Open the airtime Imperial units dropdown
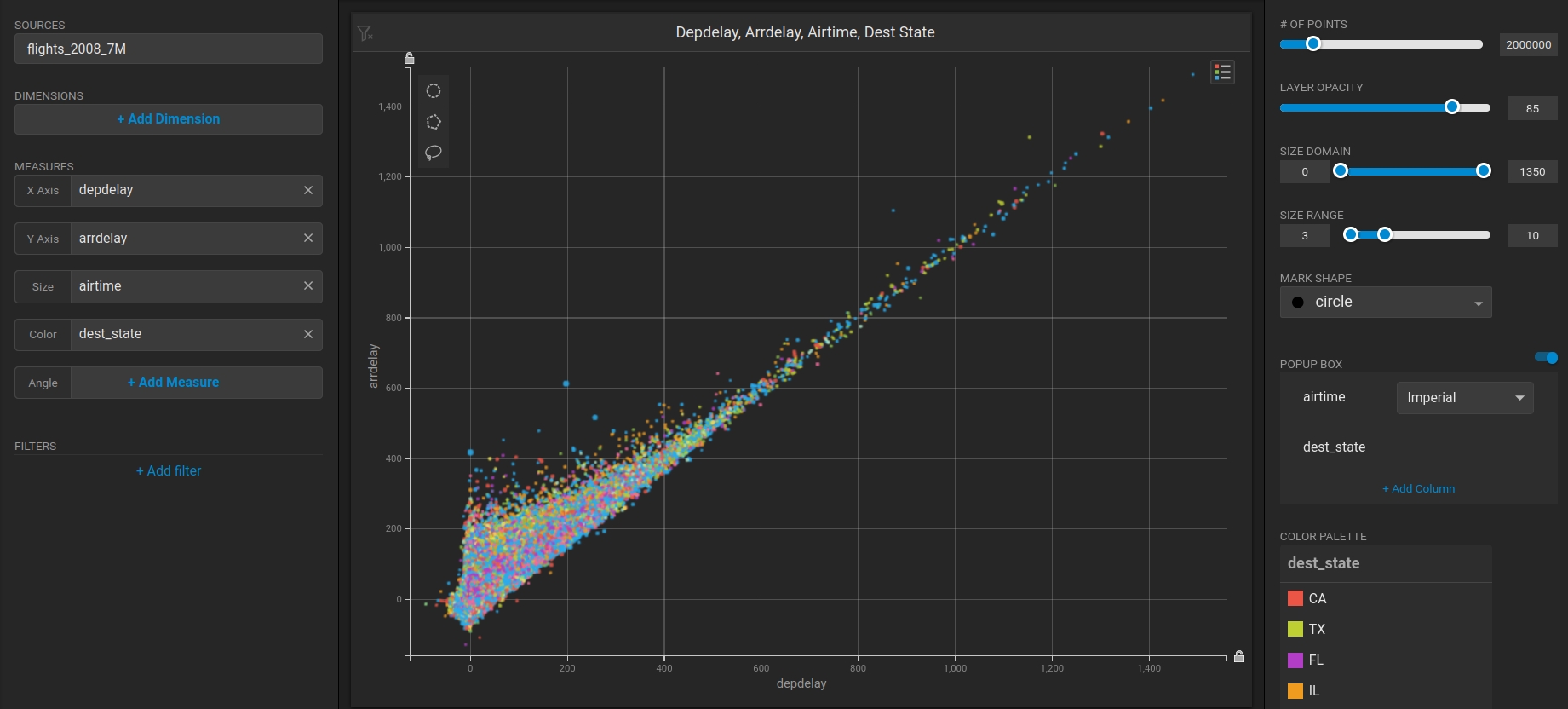 click(x=1465, y=398)
